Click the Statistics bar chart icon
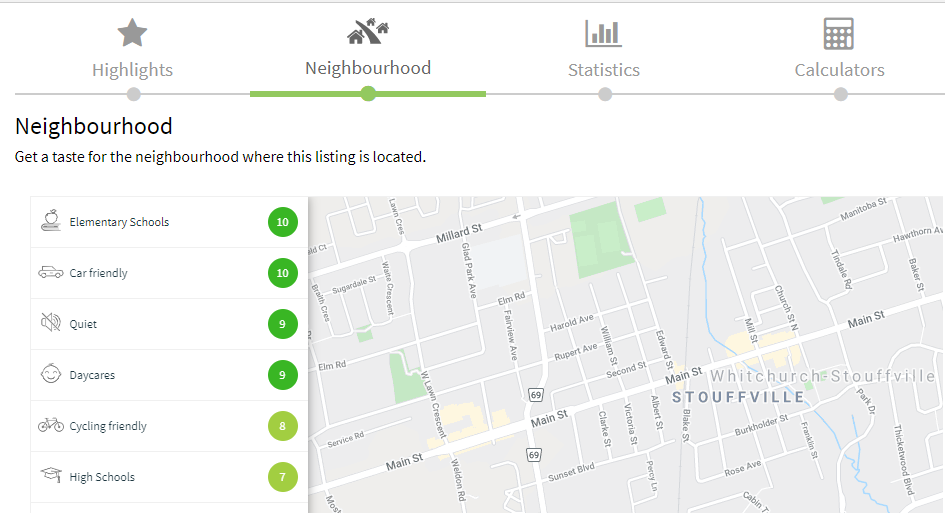Image resolution: width=945 pixels, height=513 pixels. point(603,33)
